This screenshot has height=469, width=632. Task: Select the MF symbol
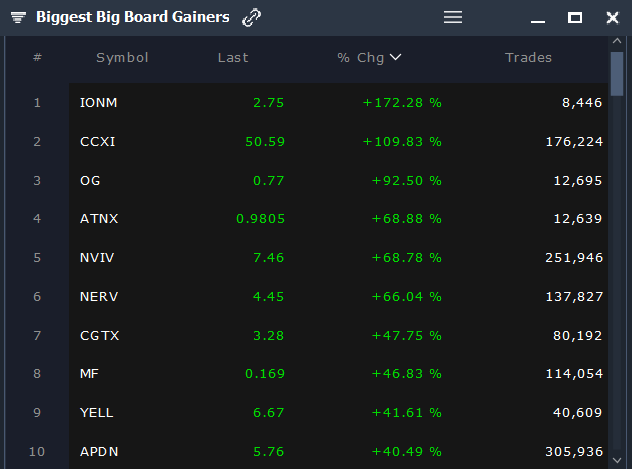click(89, 374)
